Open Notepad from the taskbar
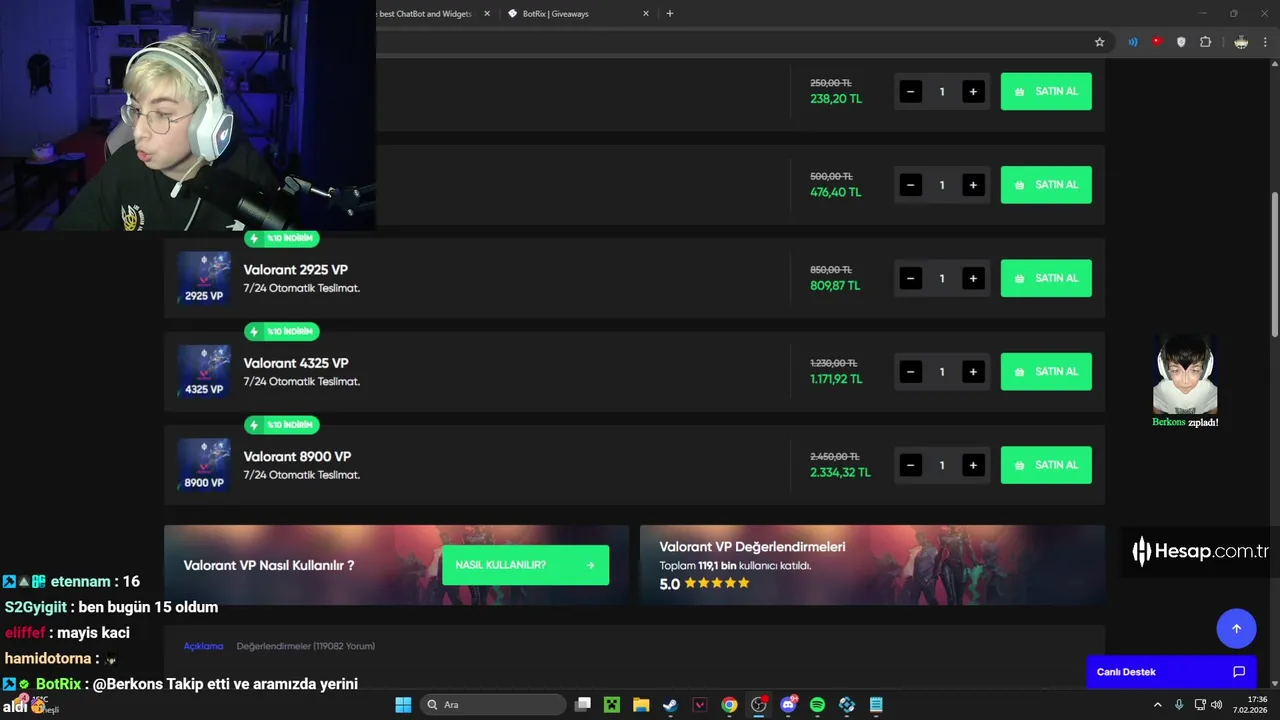Image resolution: width=1280 pixels, height=720 pixels. click(876, 705)
